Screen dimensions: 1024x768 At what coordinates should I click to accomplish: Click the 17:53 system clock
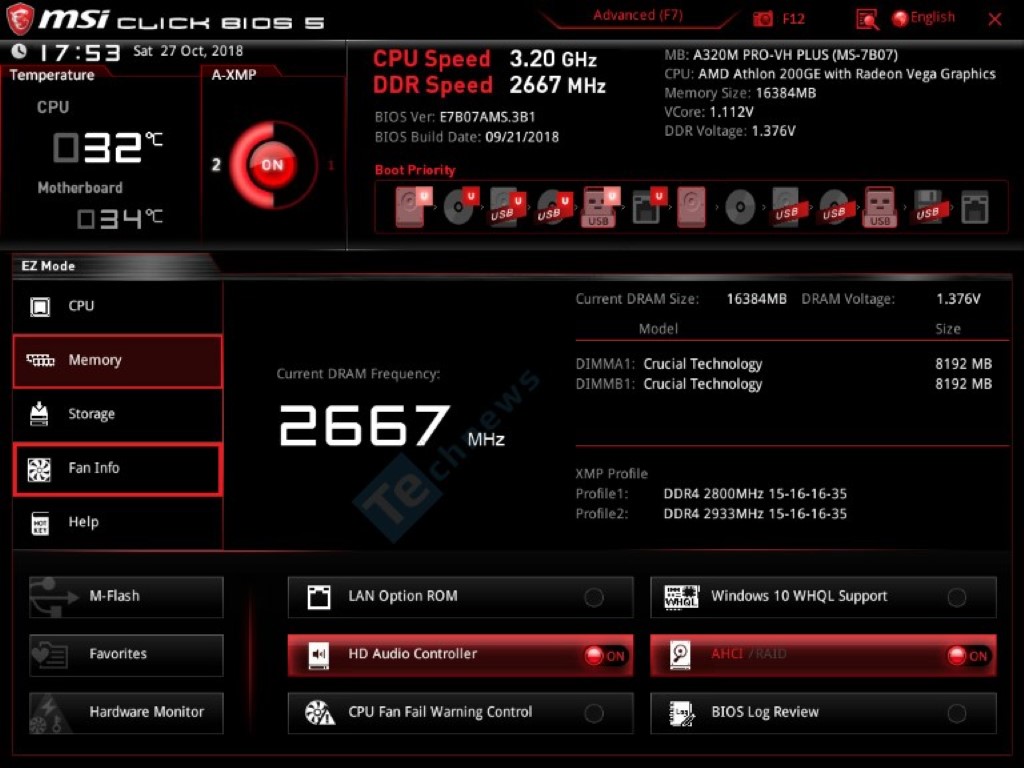[x=80, y=53]
